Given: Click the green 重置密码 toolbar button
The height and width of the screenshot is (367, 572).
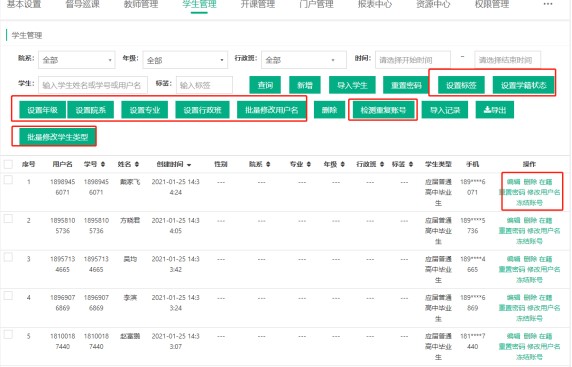Looking at the screenshot, I should (x=406, y=85).
